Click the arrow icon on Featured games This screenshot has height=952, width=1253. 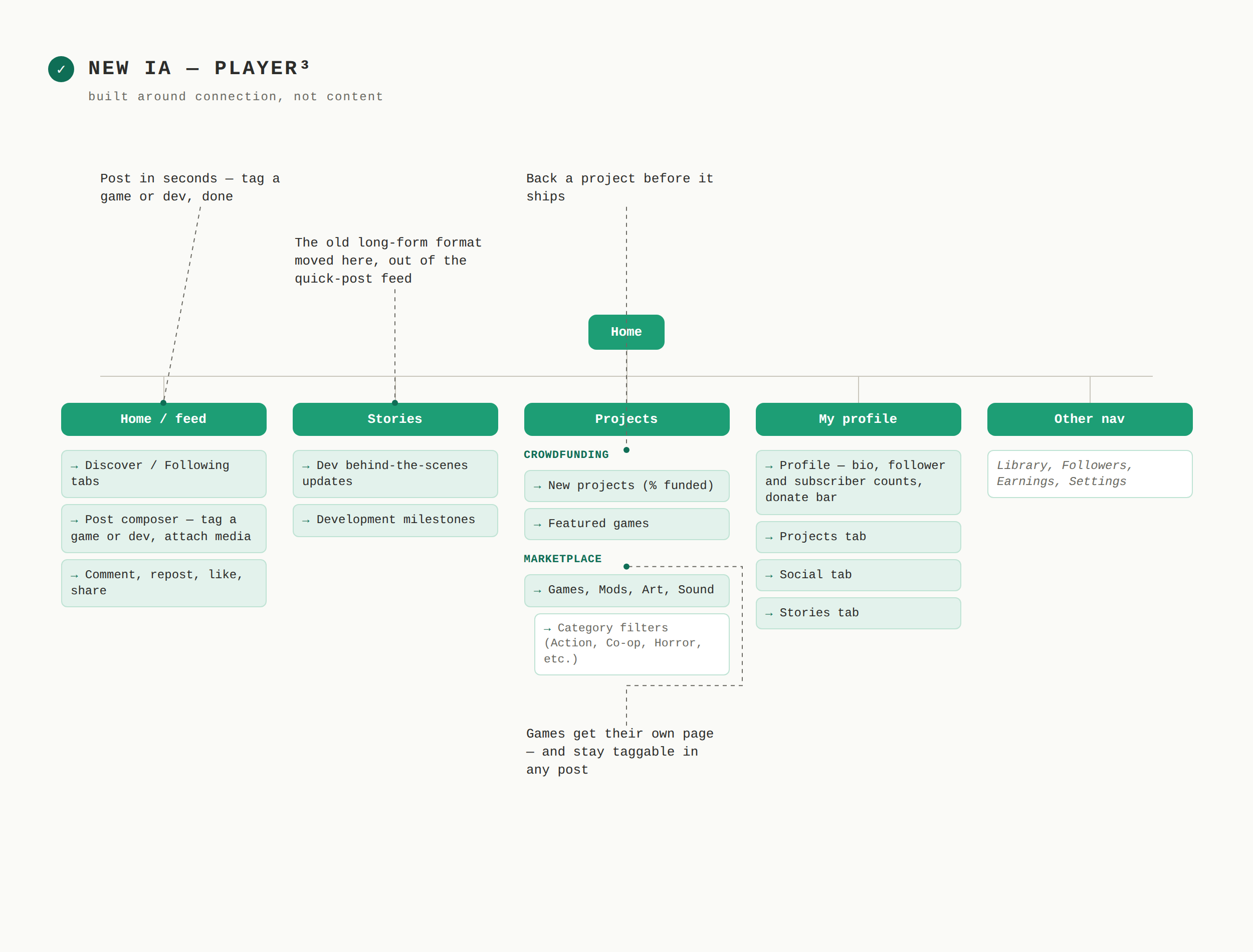click(x=537, y=525)
